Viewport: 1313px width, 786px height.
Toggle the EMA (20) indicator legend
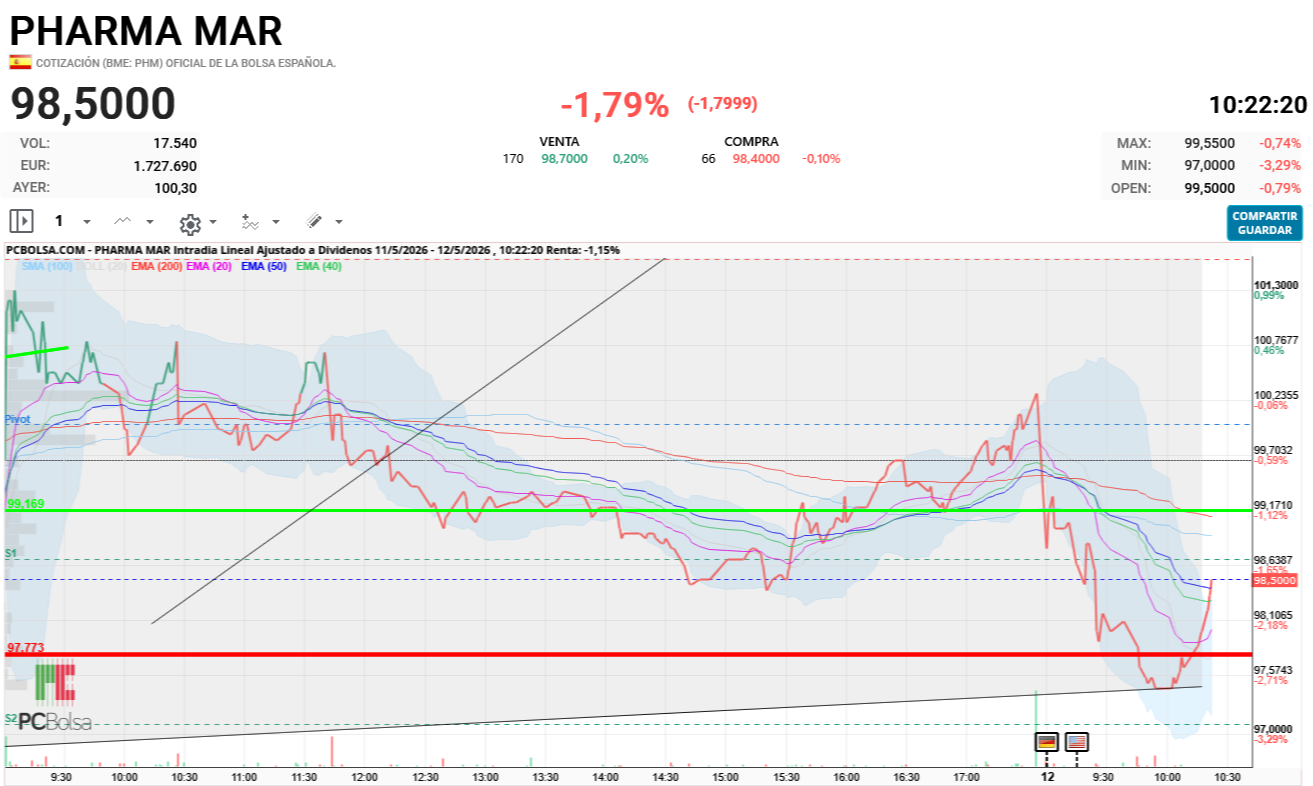210,266
